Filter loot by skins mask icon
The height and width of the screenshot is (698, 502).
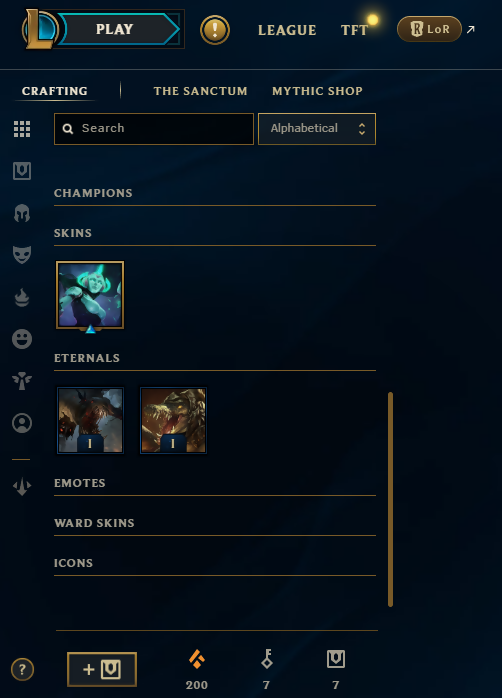coord(22,255)
